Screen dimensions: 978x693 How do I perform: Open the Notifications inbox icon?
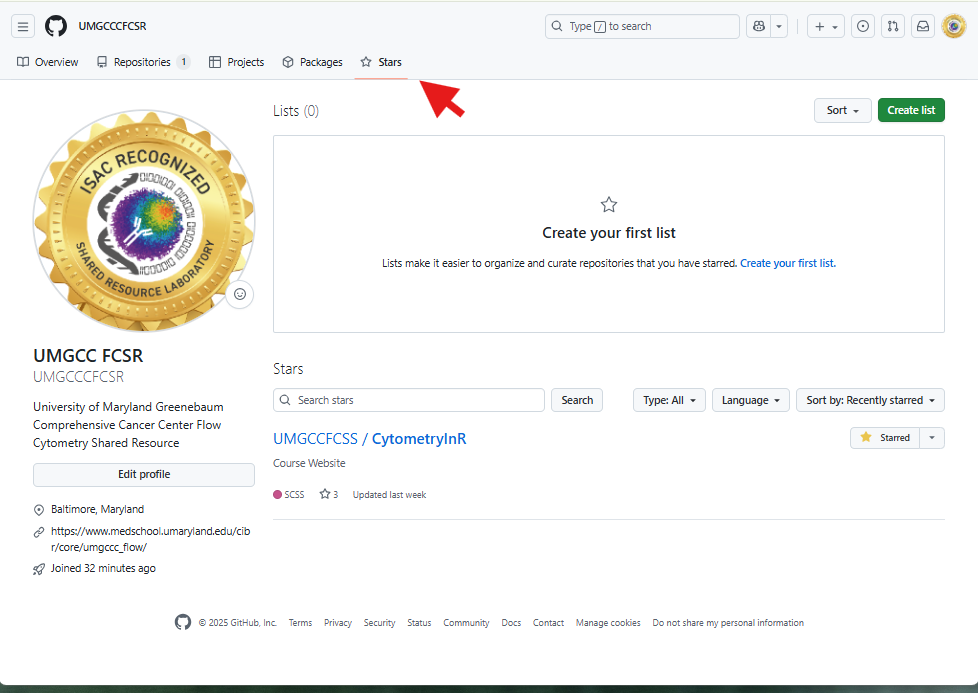(923, 26)
